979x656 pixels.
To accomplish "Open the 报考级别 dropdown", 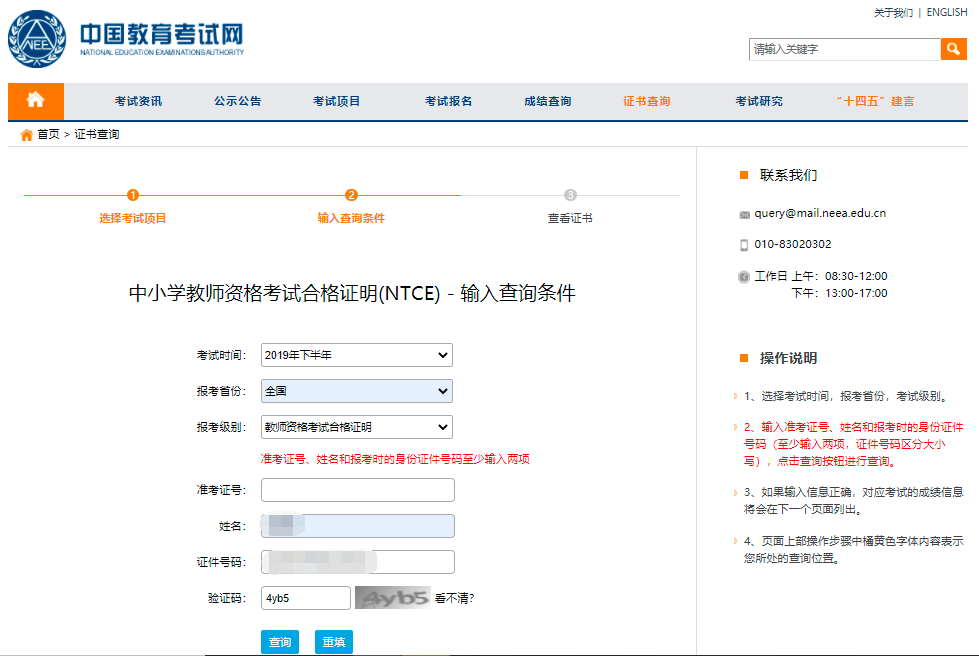I will pos(356,426).
